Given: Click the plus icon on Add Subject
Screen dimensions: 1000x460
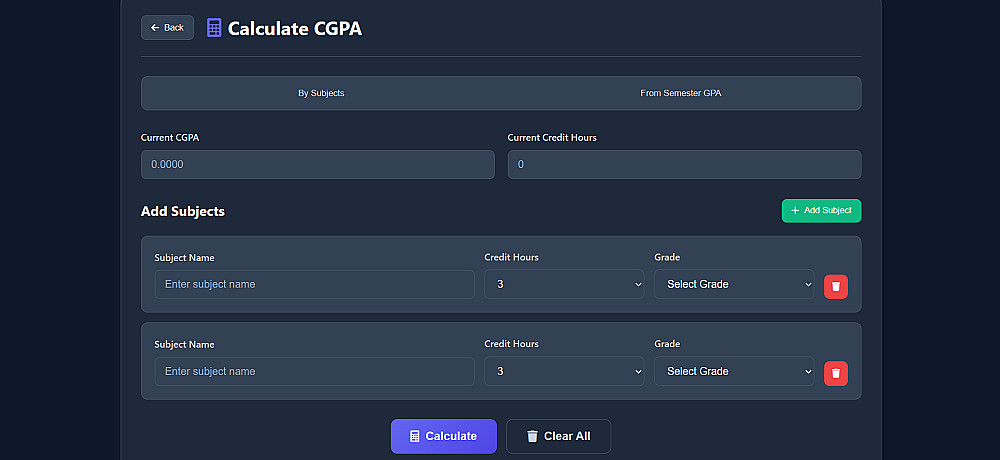Looking at the screenshot, I should (x=795, y=211).
